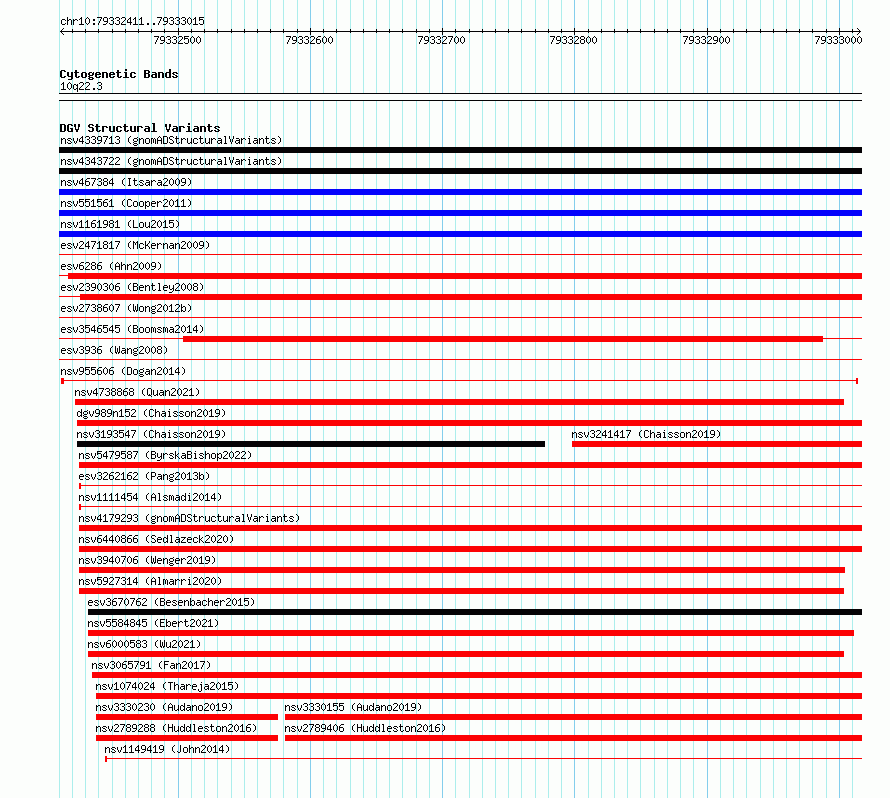The height and width of the screenshot is (798, 890).
Task: Open variant nsv6000583 (Wu2021)
Action: (144, 644)
